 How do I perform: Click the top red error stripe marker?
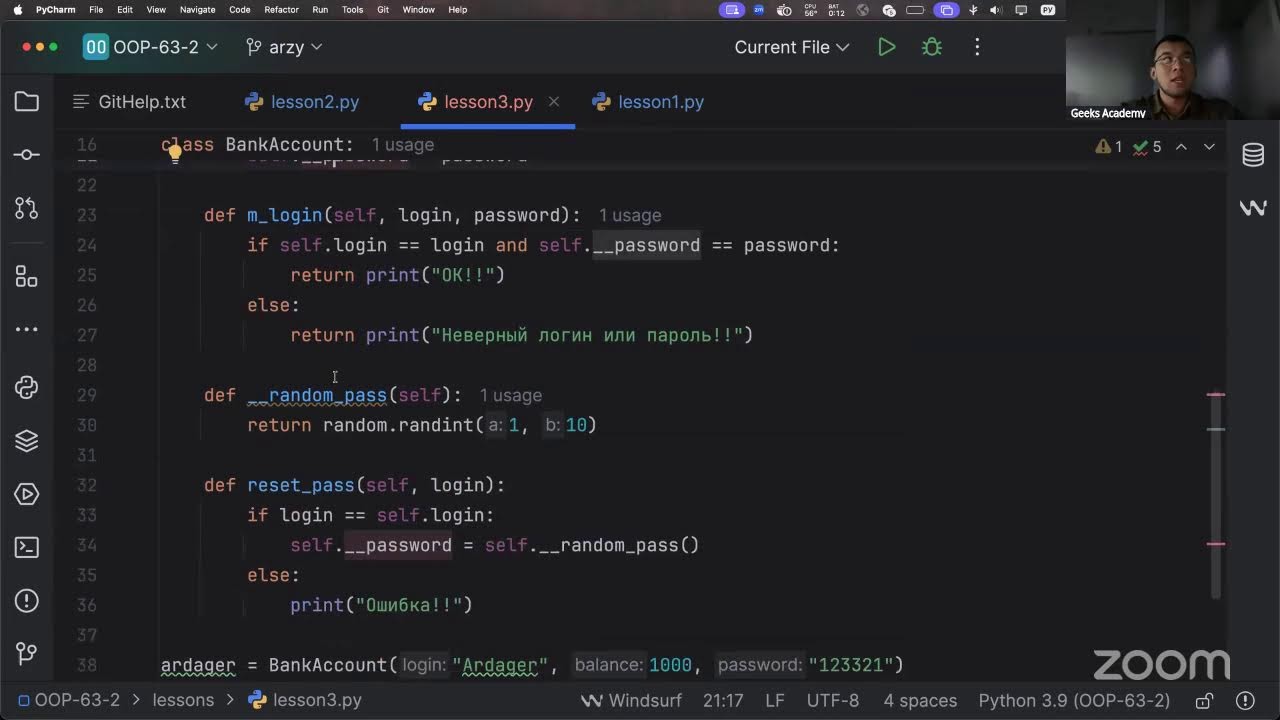[x=1216, y=395]
